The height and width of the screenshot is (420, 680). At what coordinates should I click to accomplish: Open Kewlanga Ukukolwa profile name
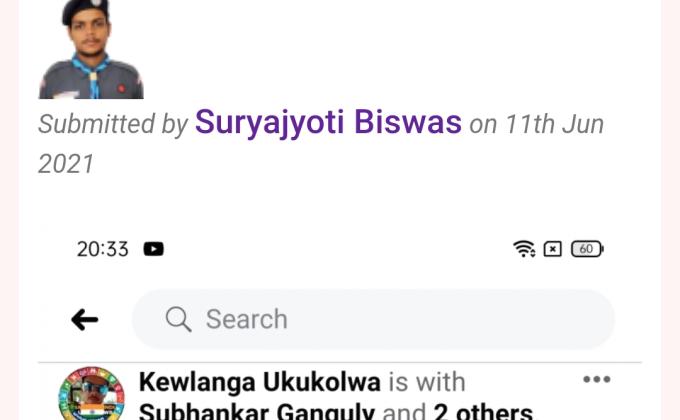[x=260, y=382]
